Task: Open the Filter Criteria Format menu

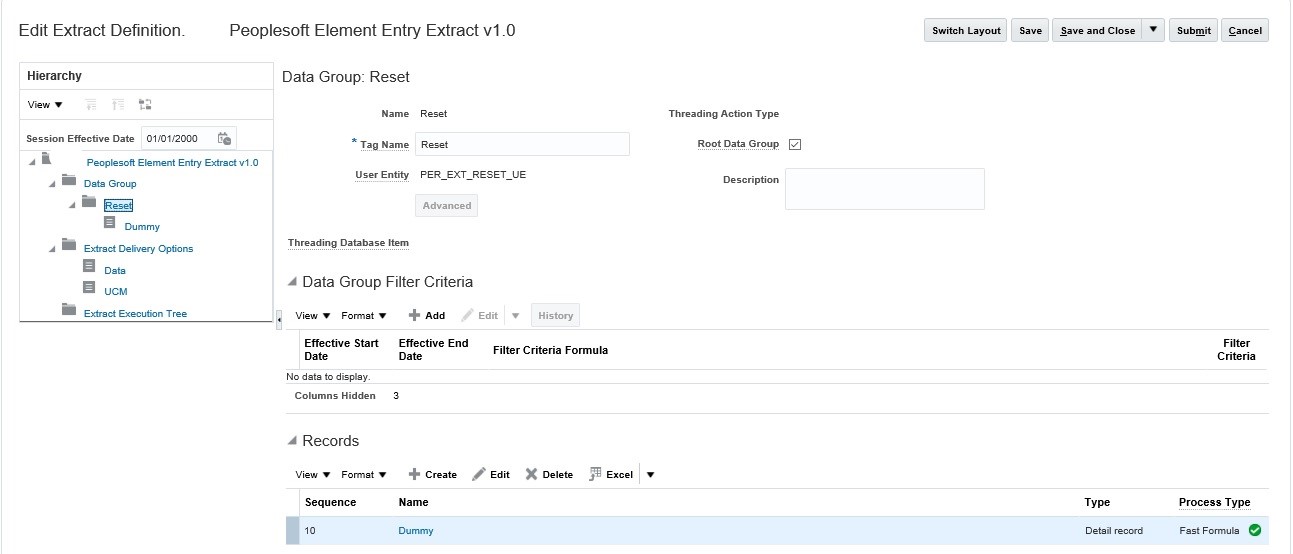Action: point(364,316)
